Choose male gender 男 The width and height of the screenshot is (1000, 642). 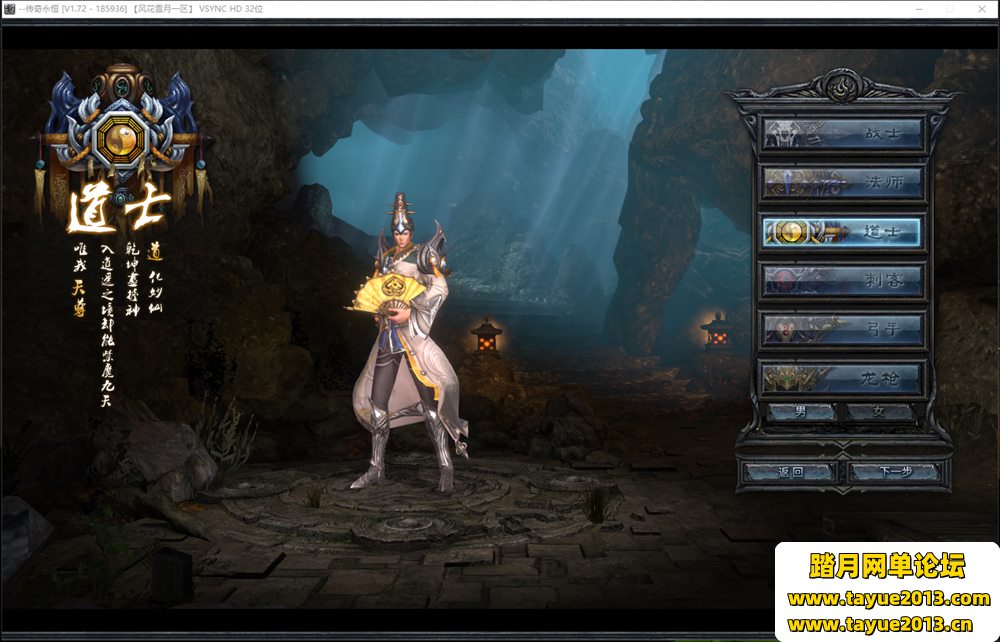tap(801, 412)
